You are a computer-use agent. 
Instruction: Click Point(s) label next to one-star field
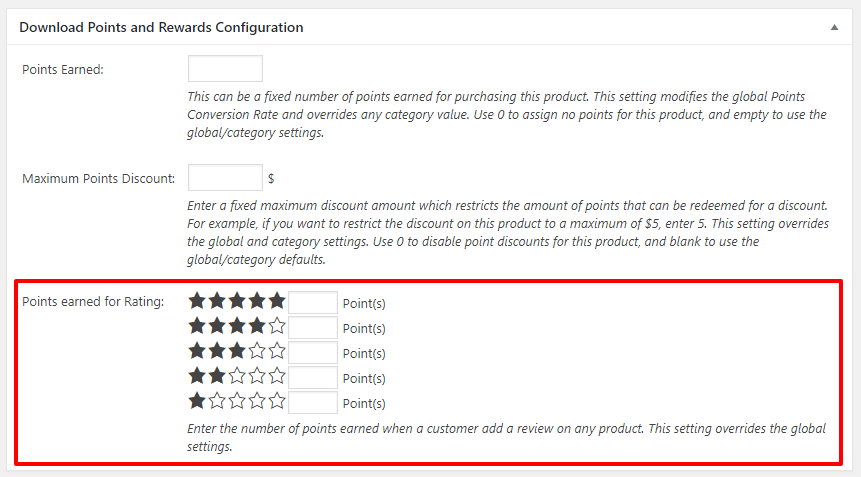[x=364, y=404]
